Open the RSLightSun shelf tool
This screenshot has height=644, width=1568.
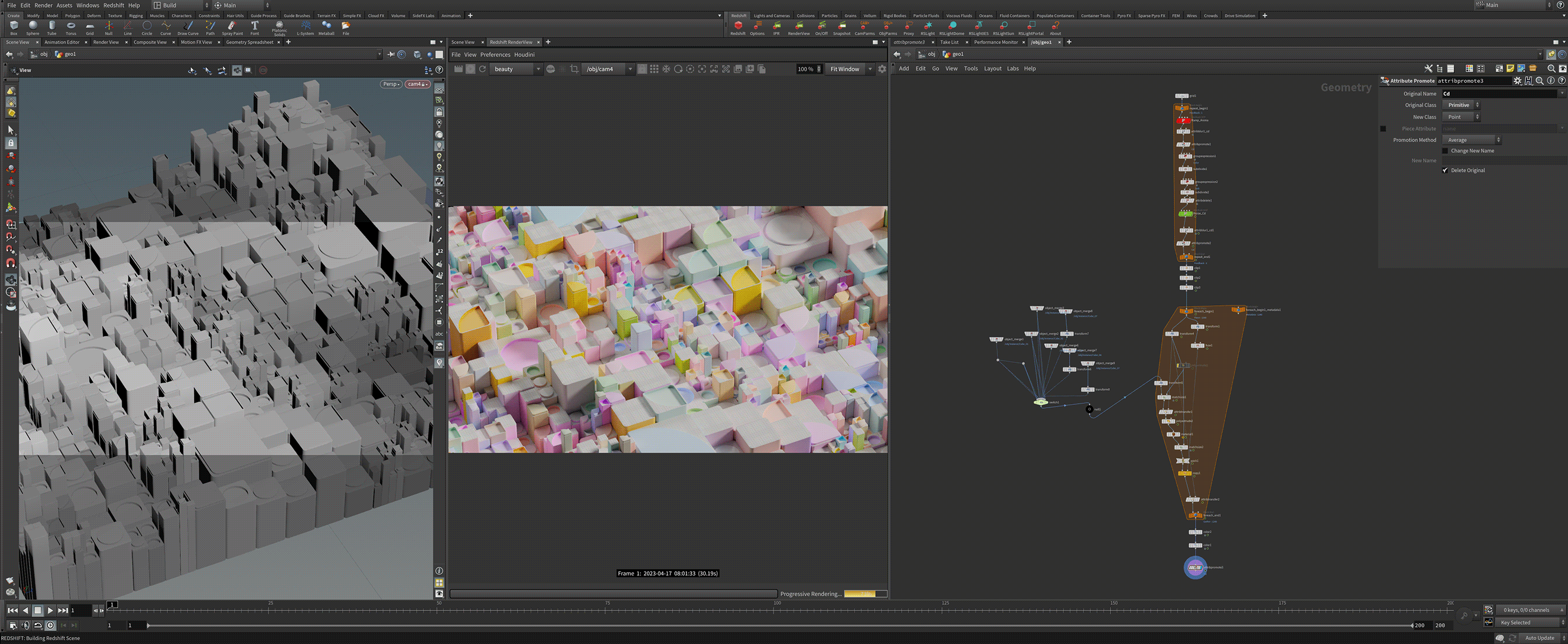[x=1003, y=27]
